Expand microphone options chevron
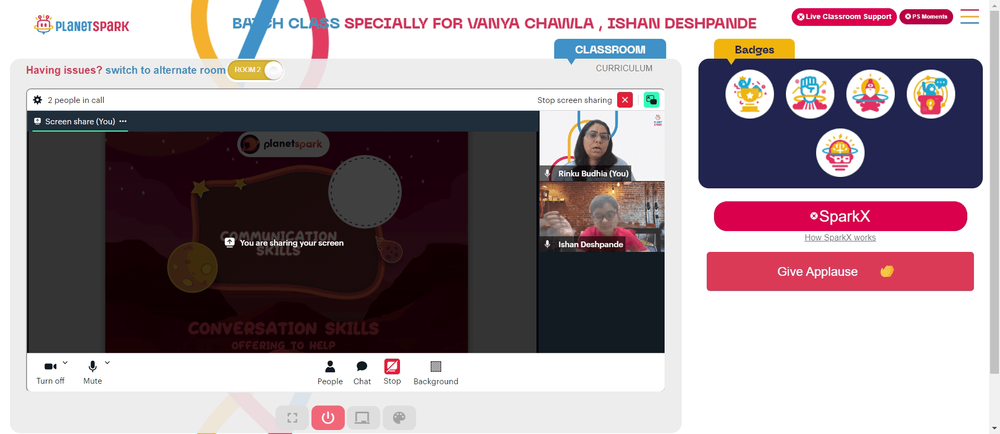This screenshot has width=1000, height=434. 107,363
